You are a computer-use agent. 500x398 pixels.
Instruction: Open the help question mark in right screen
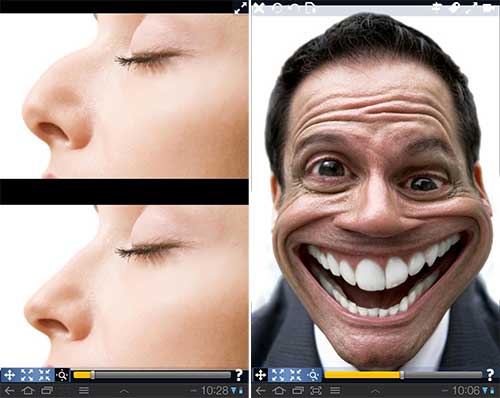(490, 375)
